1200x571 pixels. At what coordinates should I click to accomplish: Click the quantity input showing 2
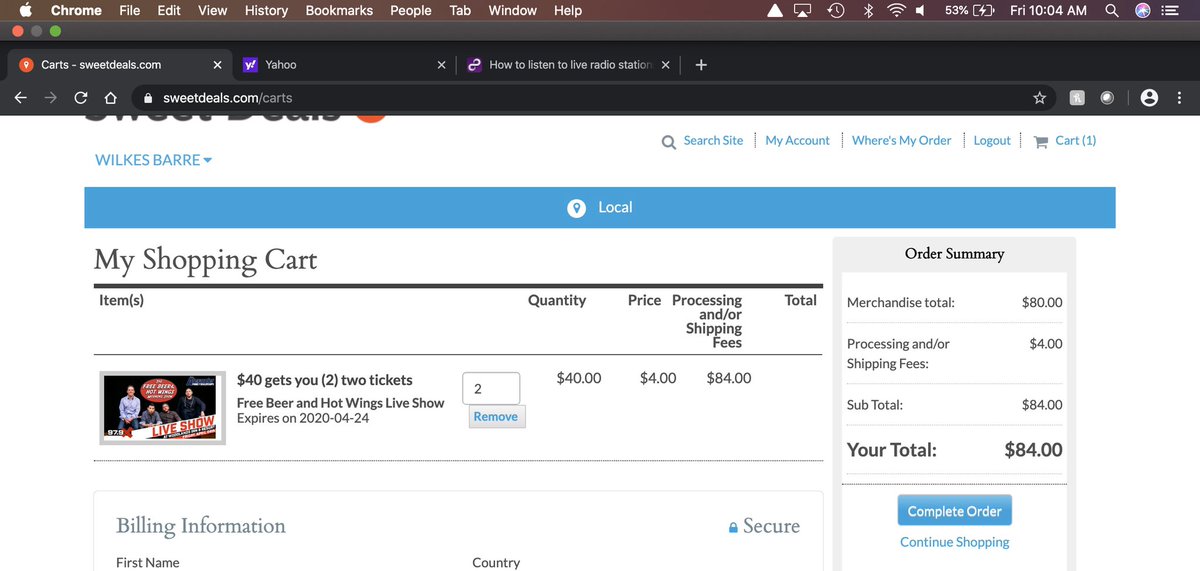pyautogui.click(x=491, y=388)
